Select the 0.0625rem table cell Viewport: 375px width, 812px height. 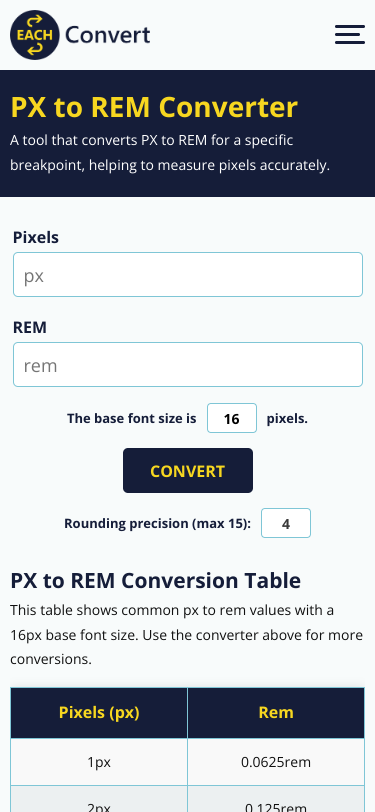[x=276, y=762]
